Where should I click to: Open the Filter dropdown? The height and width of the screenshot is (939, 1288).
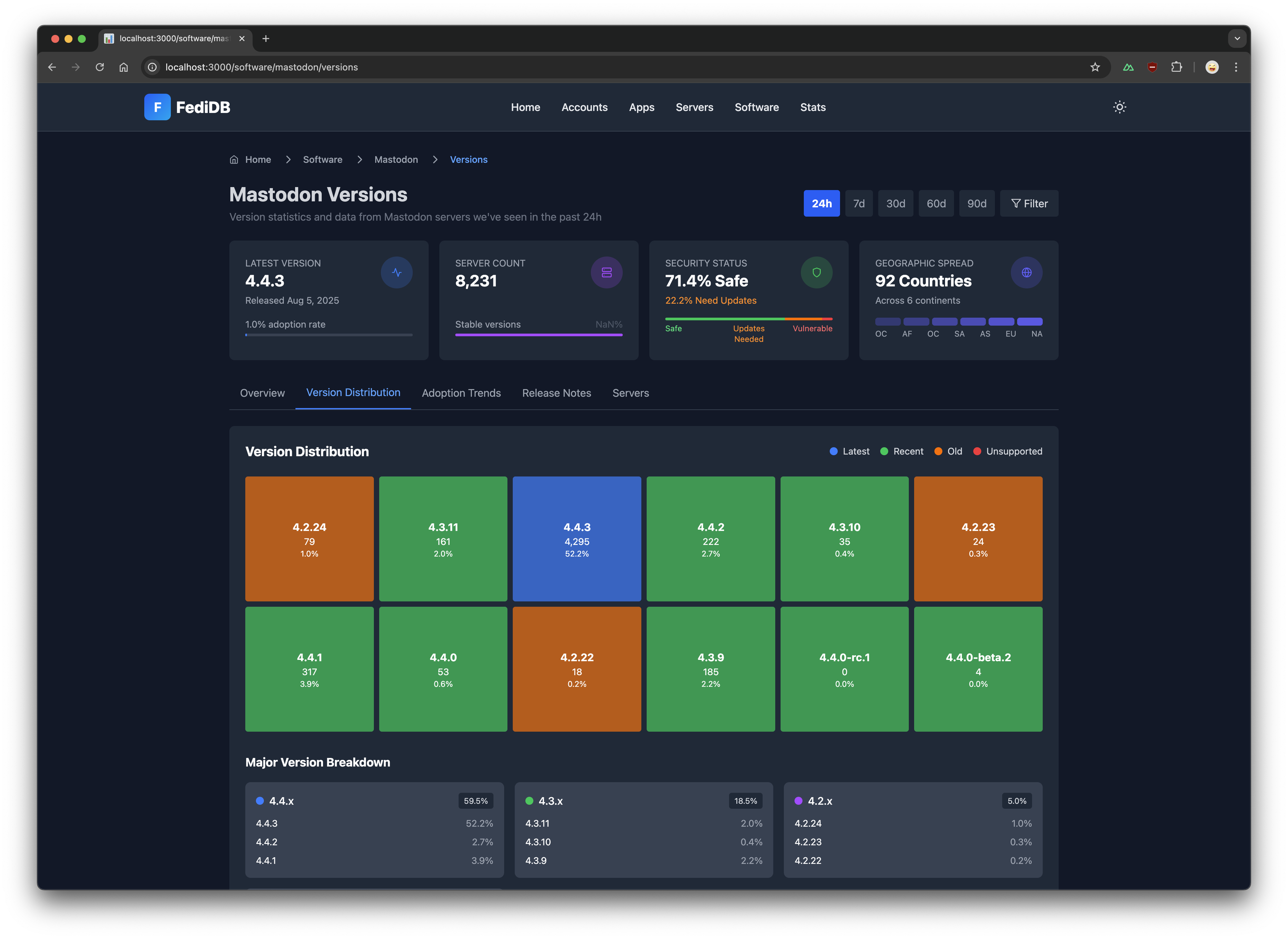coord(1029,204)
